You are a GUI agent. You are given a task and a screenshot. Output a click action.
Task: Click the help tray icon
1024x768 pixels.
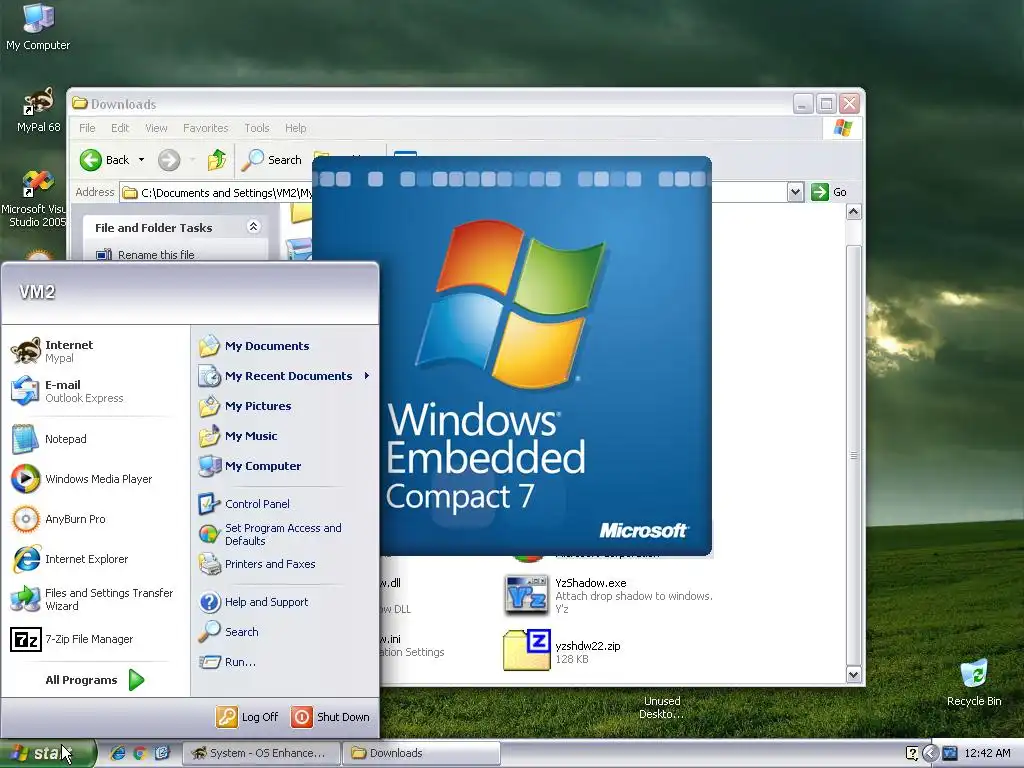pyautogui.click(x=912, y=753)
